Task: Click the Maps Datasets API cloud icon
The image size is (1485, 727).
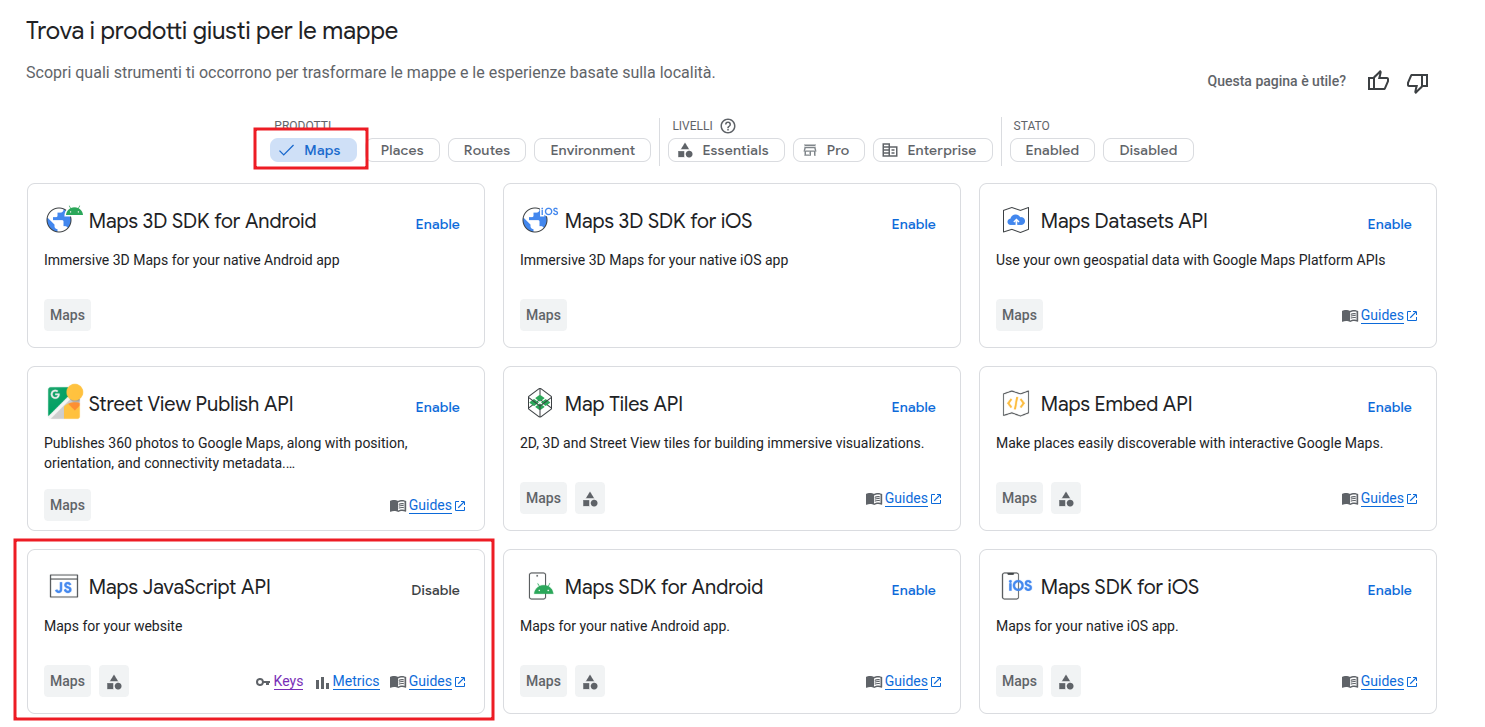Action: (x=1016, y=220)
